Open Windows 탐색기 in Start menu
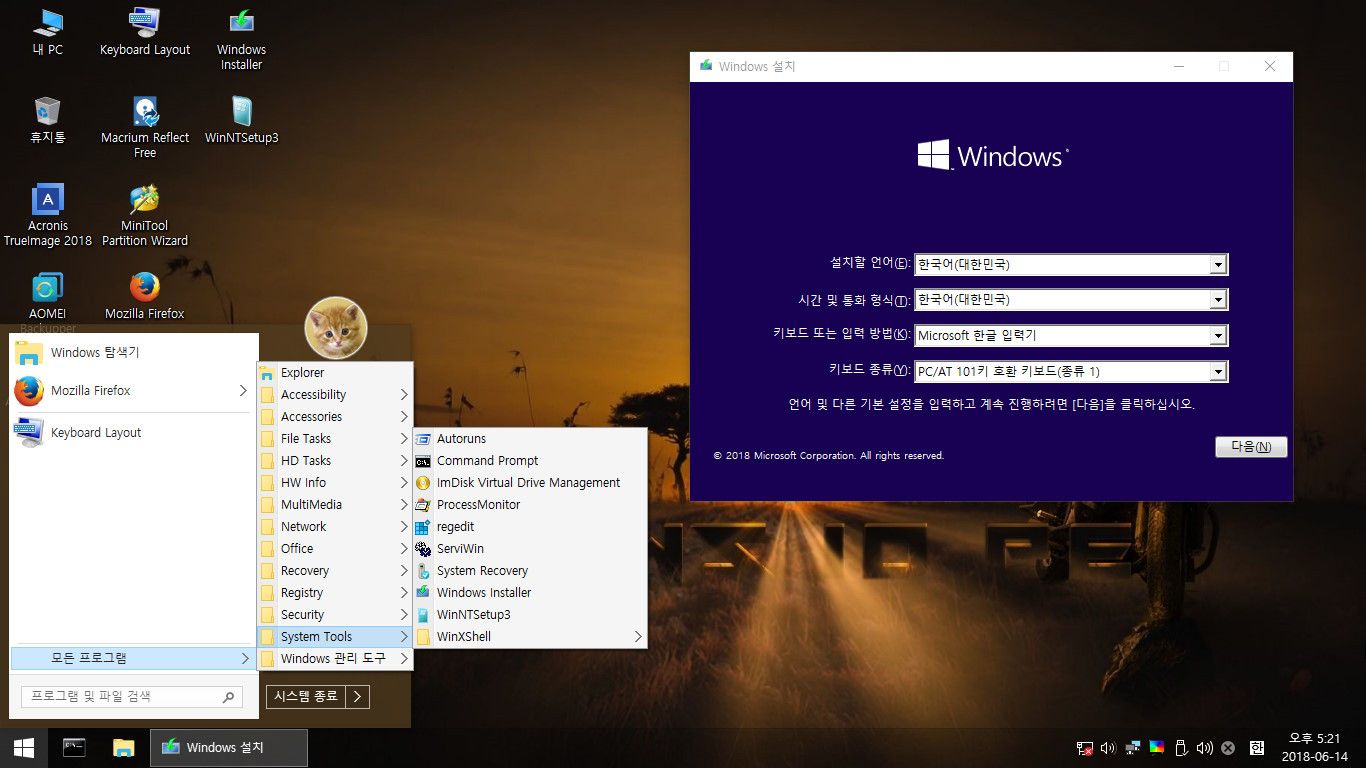1366x768 pixels. (x=132, y=352)
